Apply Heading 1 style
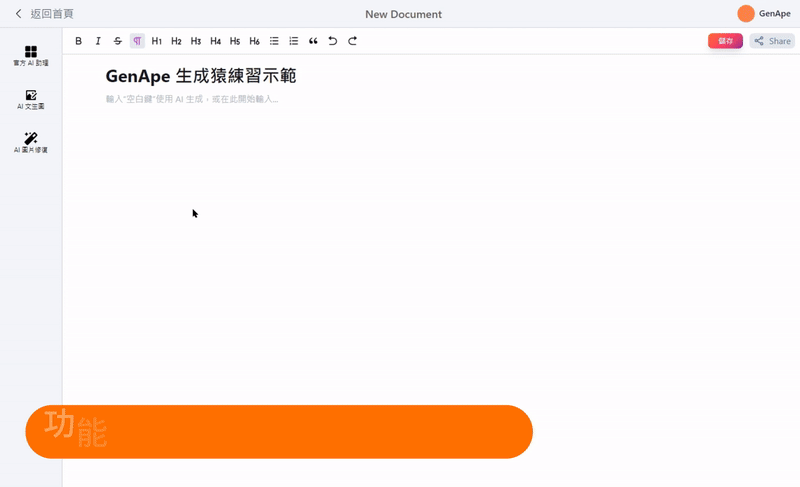The width and height of the screenshot is (800, 487). point(157,41)
